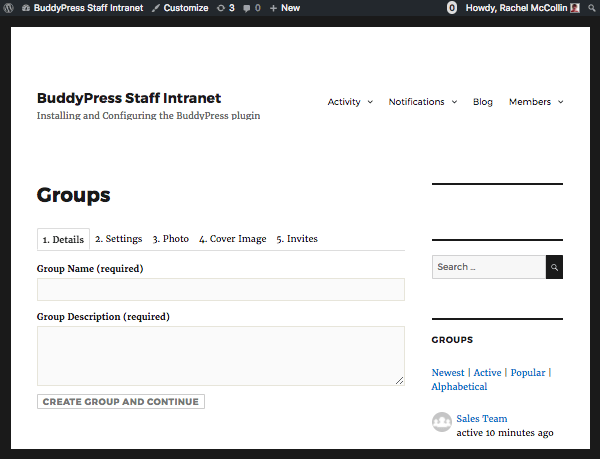Select the 'active 10 minutes ago' text

pyautogui.click(x=505, y=433)
